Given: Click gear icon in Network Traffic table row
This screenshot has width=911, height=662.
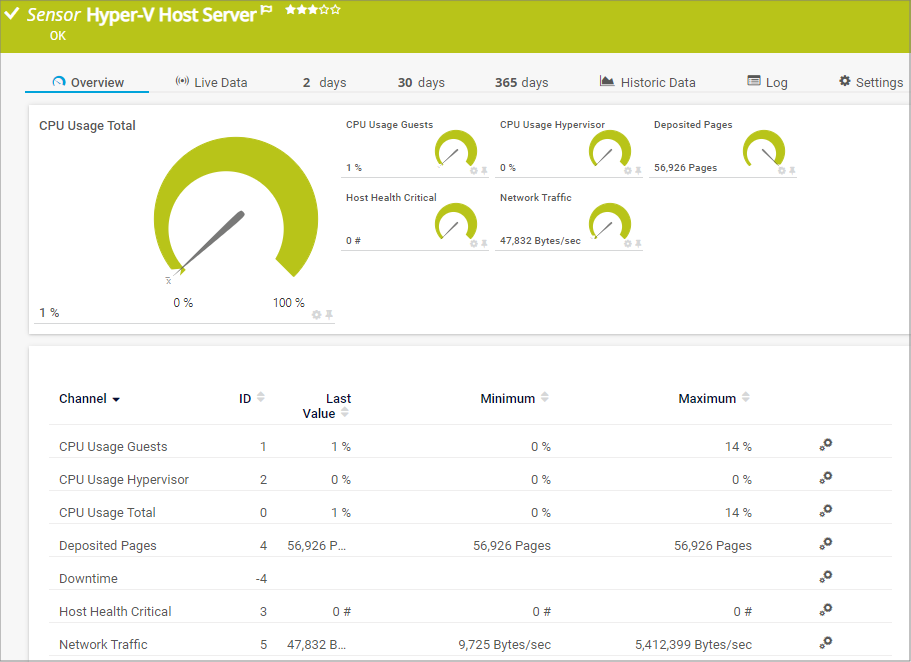Looking at the screenshot, I should click(825, 643).
